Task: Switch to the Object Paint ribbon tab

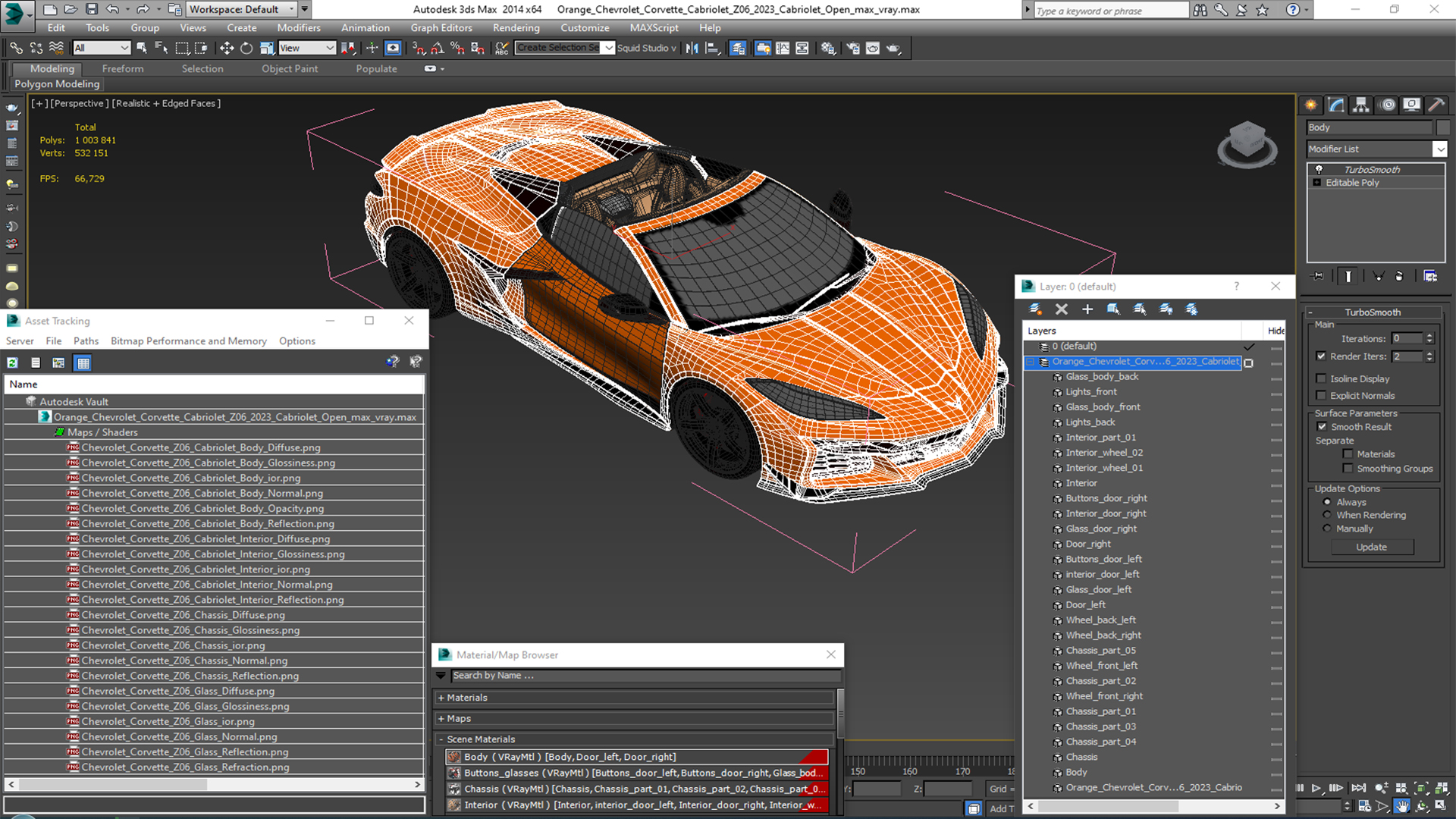Action: pos(290,68)
